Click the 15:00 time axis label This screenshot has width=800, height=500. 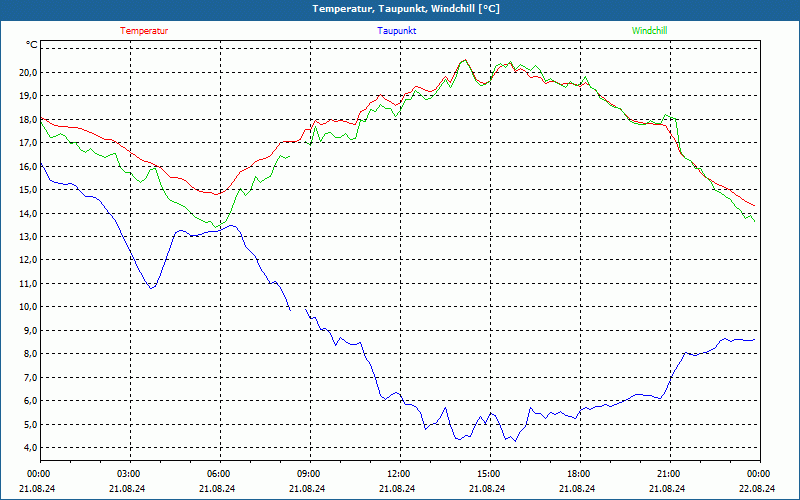490,474
